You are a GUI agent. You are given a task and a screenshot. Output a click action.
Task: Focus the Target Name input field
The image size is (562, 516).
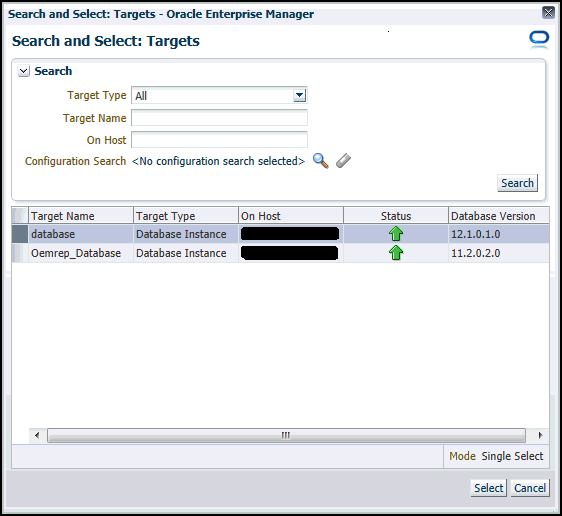[219, 118]
